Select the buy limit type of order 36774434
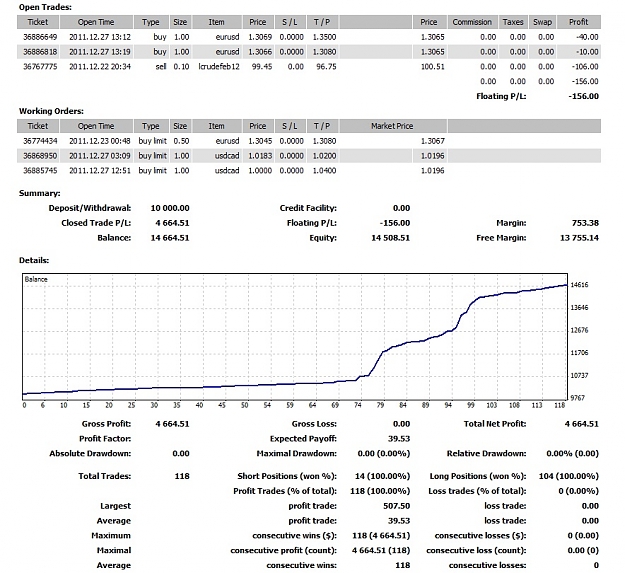This screenshot has height=573, width=625. [x=153, y=141]
